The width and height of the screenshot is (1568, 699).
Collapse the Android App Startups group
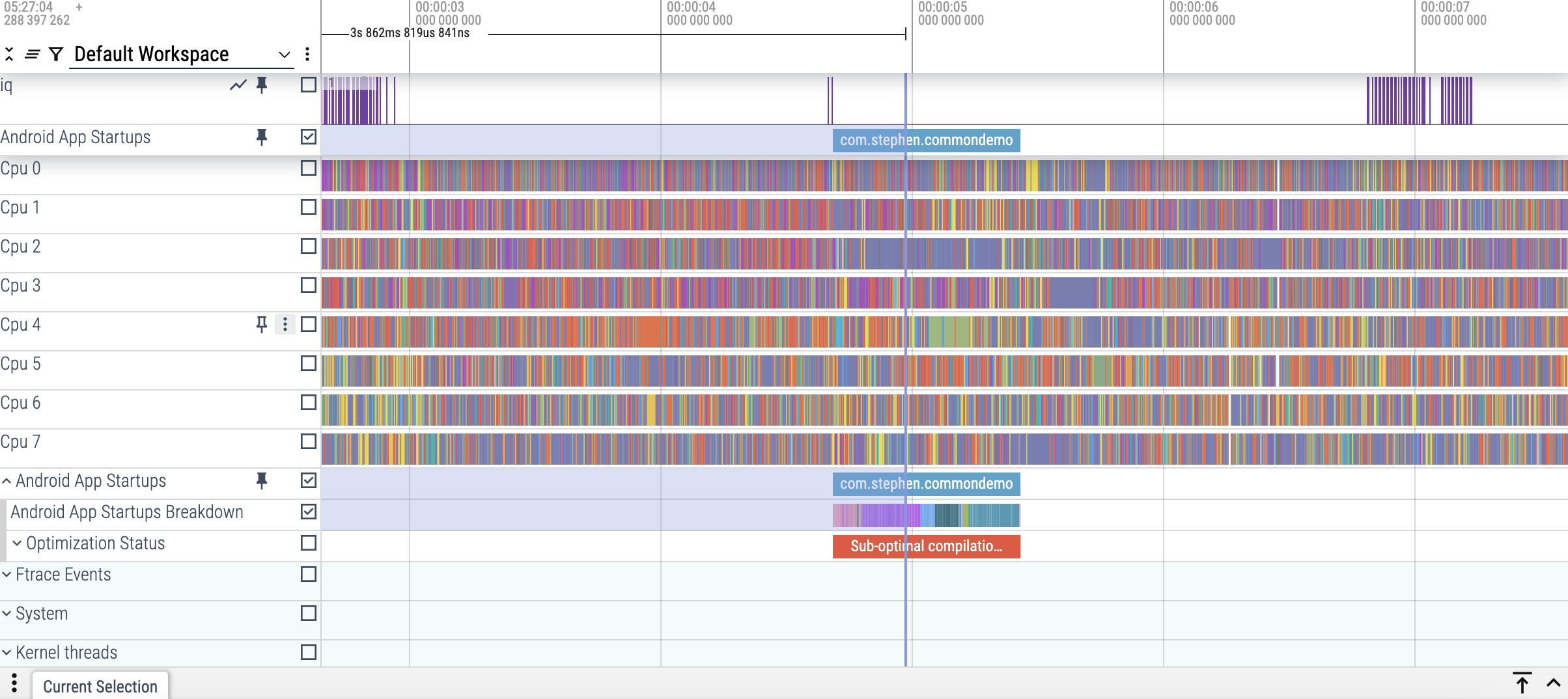[7, 481]
